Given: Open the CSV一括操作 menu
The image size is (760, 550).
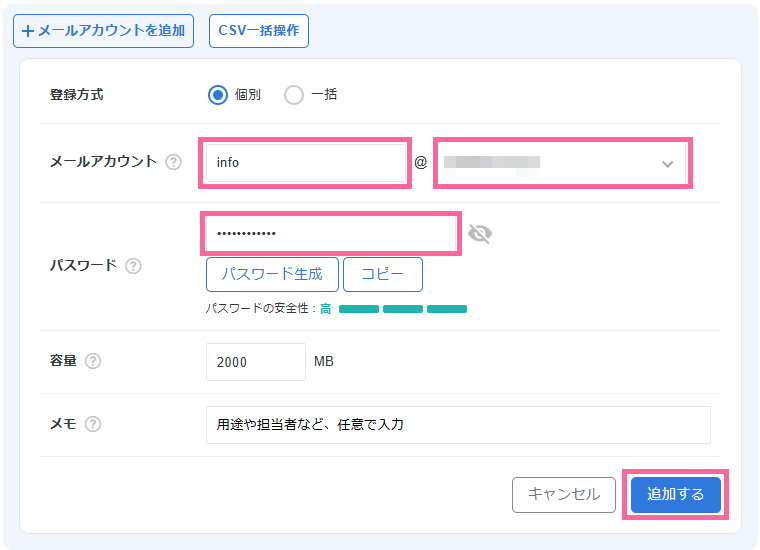Looking at the screenshot, I should pos(259,31).
